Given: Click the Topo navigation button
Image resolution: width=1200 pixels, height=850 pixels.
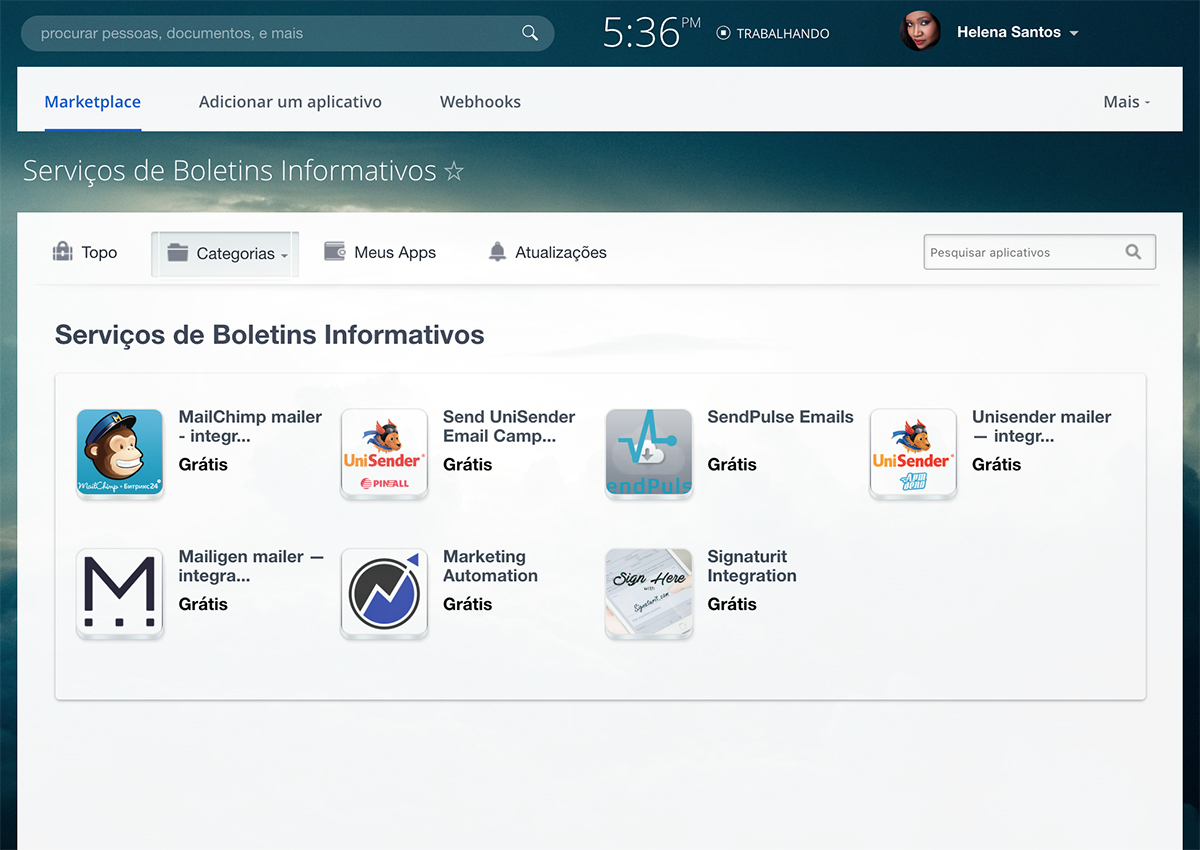Looking at the screenshot, I should (85, 252).
